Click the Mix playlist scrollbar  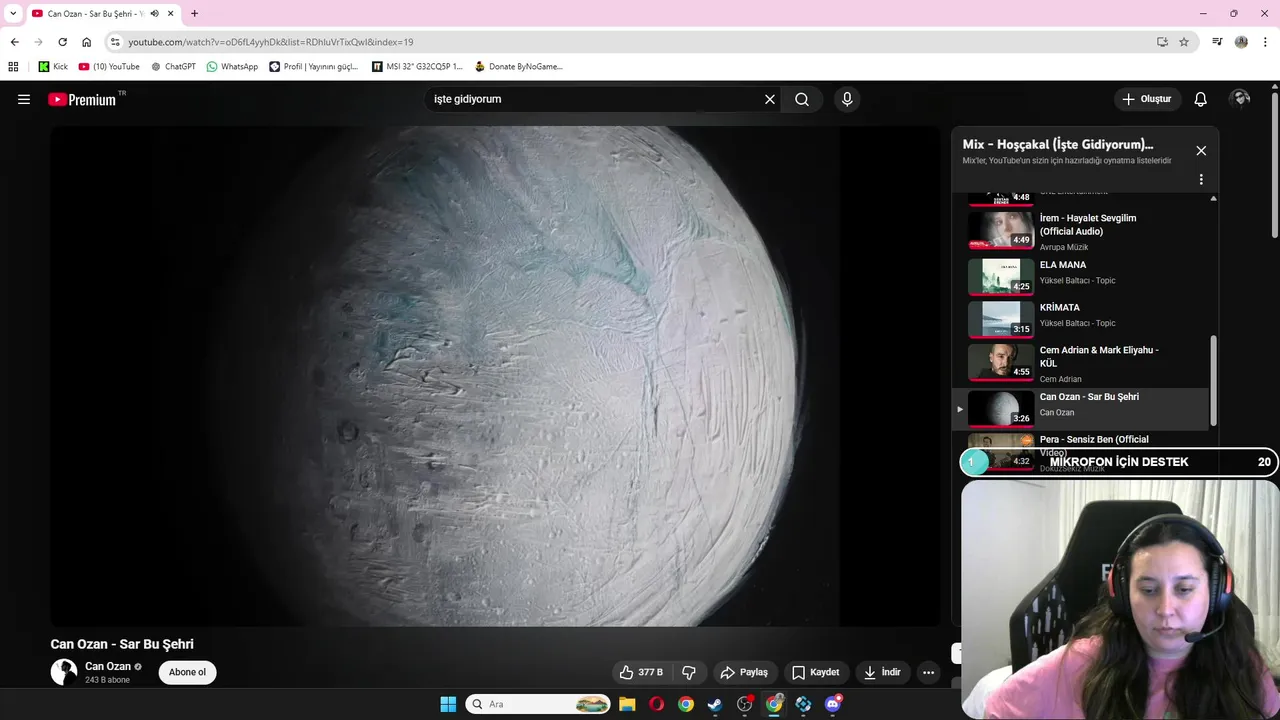pos(1214,380)
